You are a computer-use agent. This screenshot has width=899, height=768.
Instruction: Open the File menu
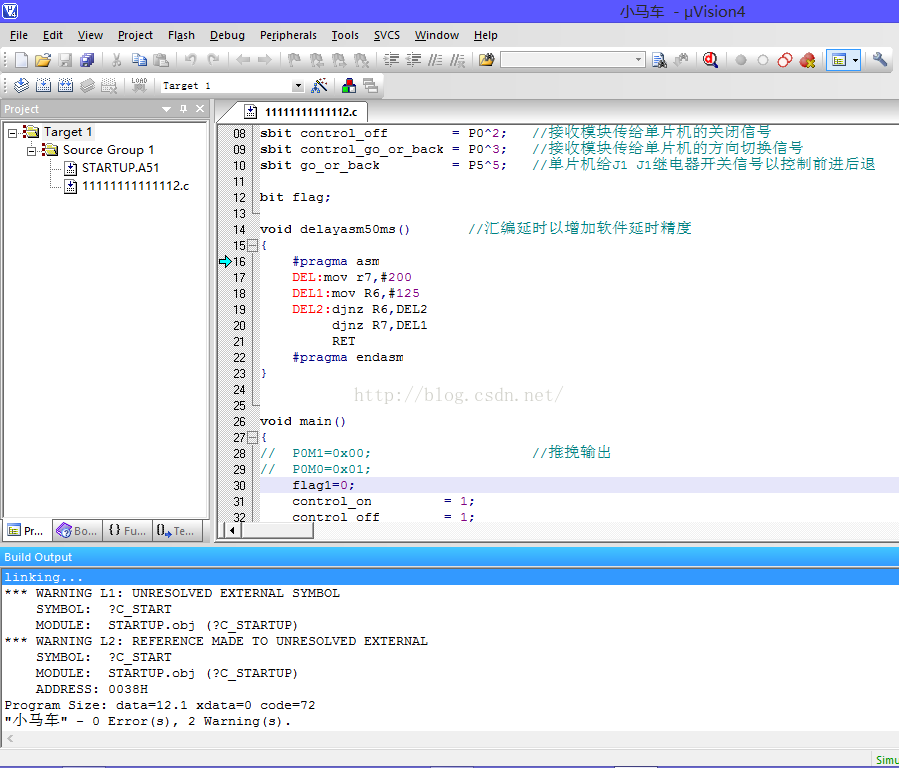tap(18, 35)
